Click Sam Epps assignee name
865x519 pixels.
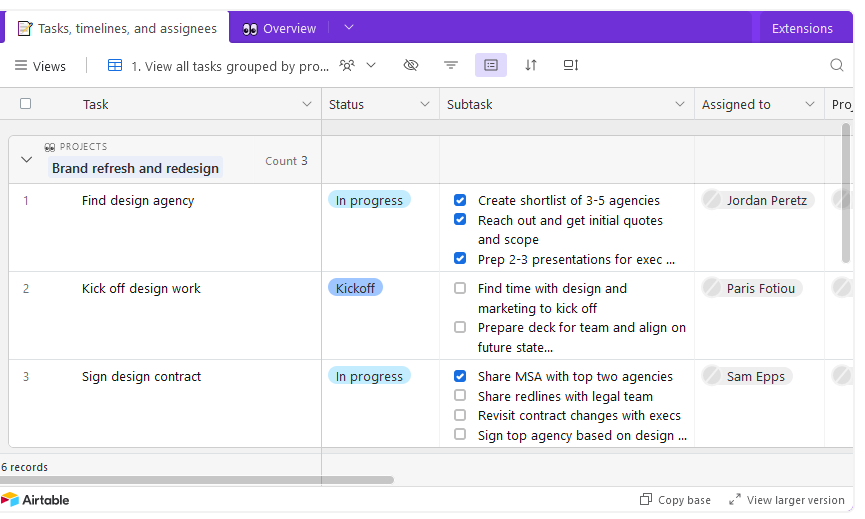click(x=755, y=377)
